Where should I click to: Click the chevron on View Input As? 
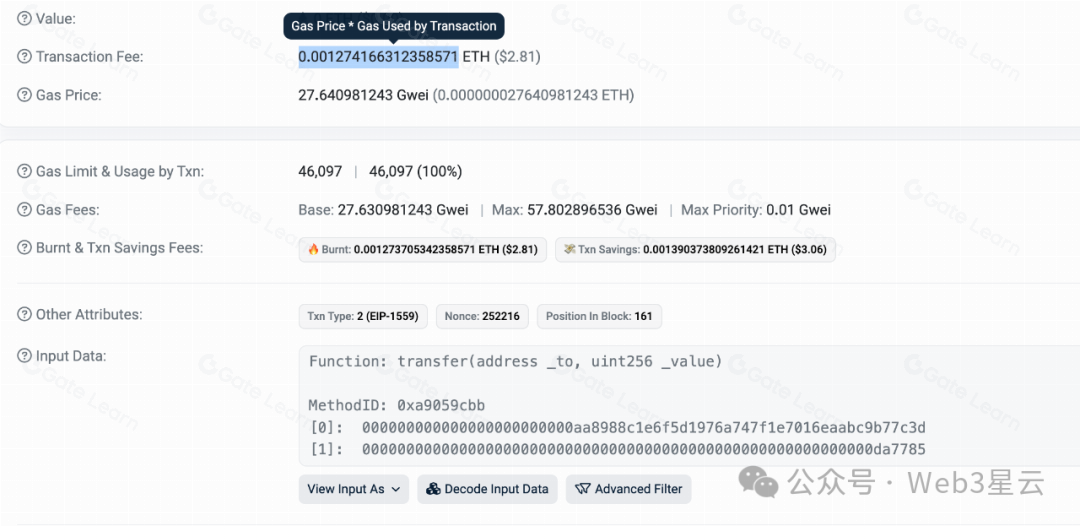click(x=395, y=490)
